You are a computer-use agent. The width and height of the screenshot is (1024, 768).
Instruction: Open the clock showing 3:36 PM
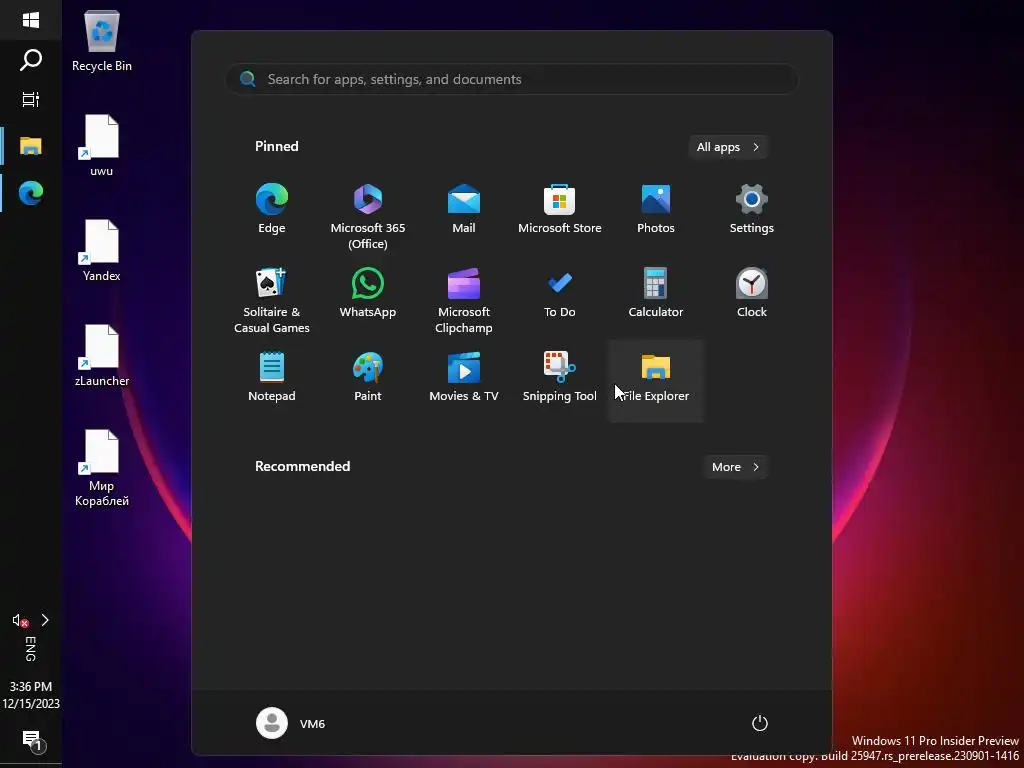coord(31,695)
